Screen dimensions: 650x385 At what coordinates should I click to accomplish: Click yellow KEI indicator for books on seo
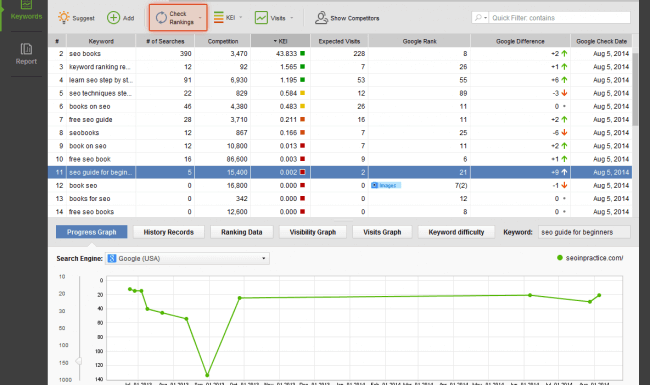[303, 107]
